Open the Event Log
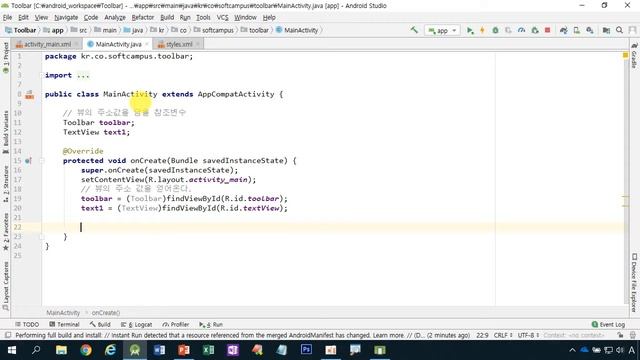Image resolution: width=640 pixels, height=360 pixels. [608, 324]
